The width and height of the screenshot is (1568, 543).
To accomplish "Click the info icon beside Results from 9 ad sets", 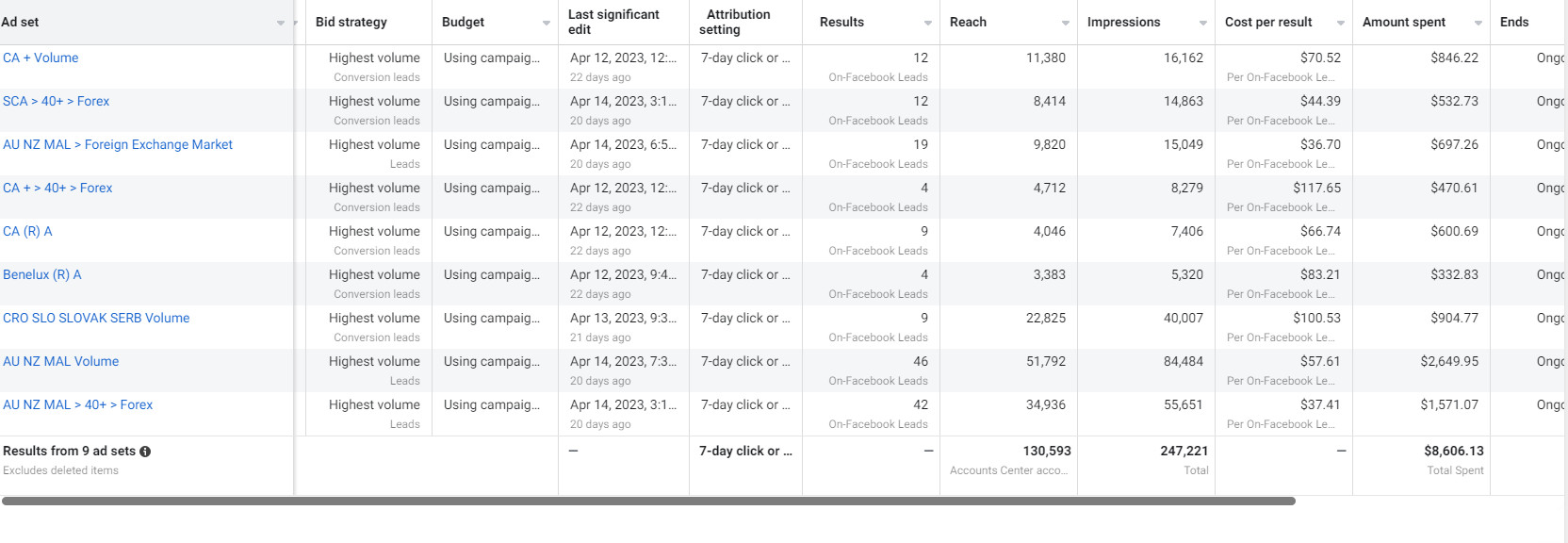I will click(x=145, y=452).
